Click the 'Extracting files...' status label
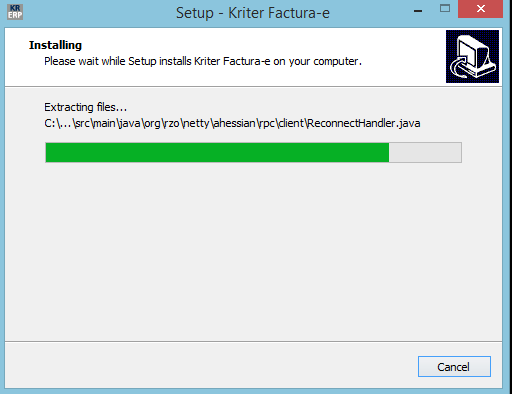512x394 pixels. click(x=85, y=107)
